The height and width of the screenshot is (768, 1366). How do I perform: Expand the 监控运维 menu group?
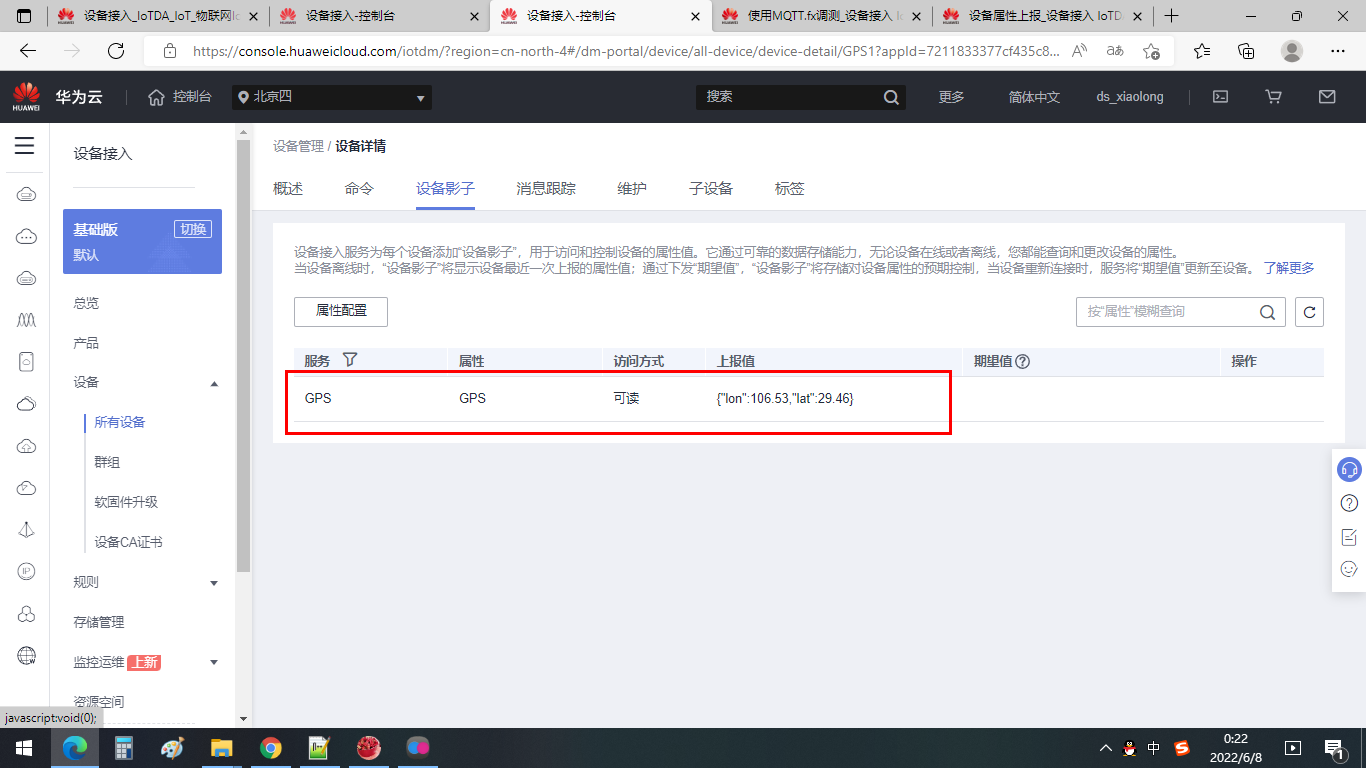click(214, 662)
